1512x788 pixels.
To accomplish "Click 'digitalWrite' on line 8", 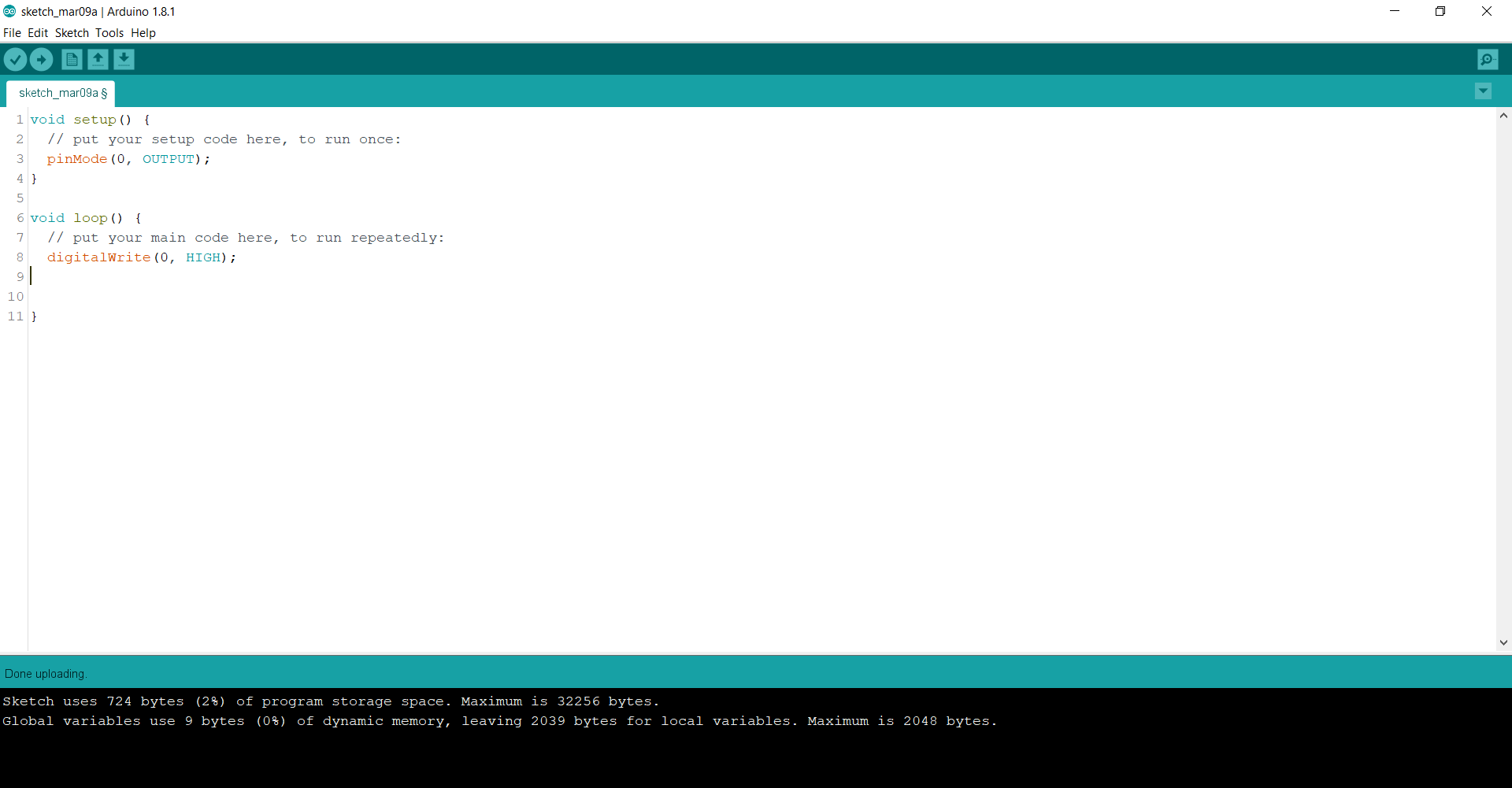I will coord(98,257).
